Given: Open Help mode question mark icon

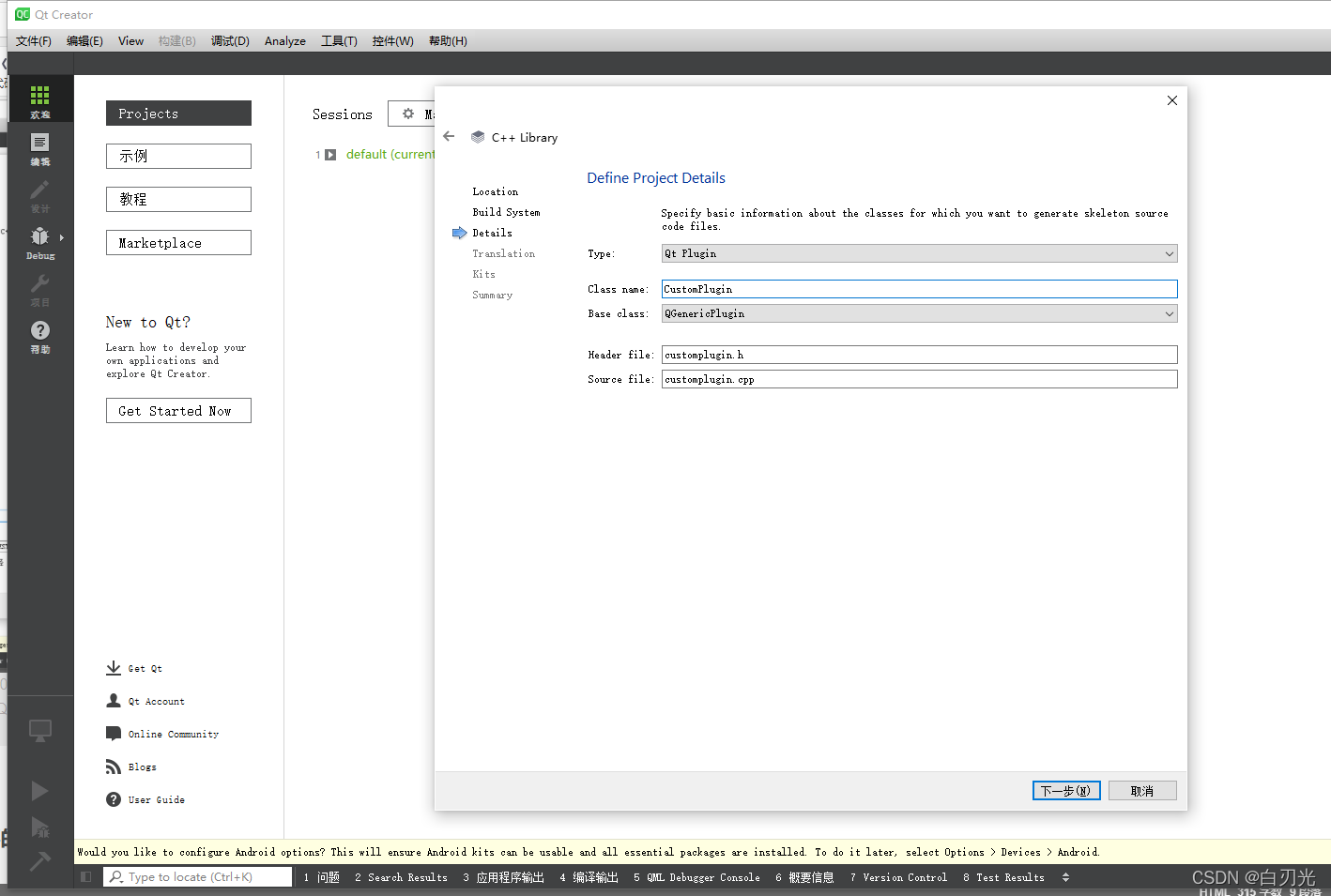Looking at the screenshot, I should [39, 330].
